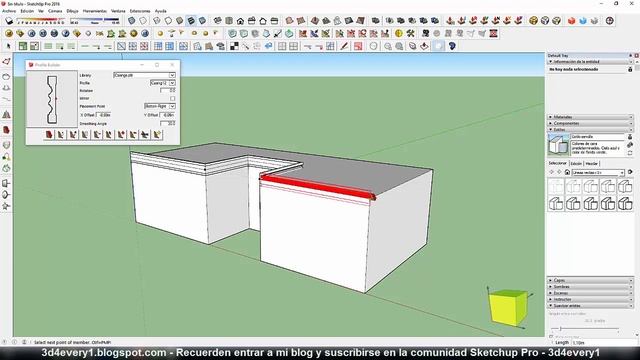Expand the Sombras panel
640x360 pixels.
(590, 287)
